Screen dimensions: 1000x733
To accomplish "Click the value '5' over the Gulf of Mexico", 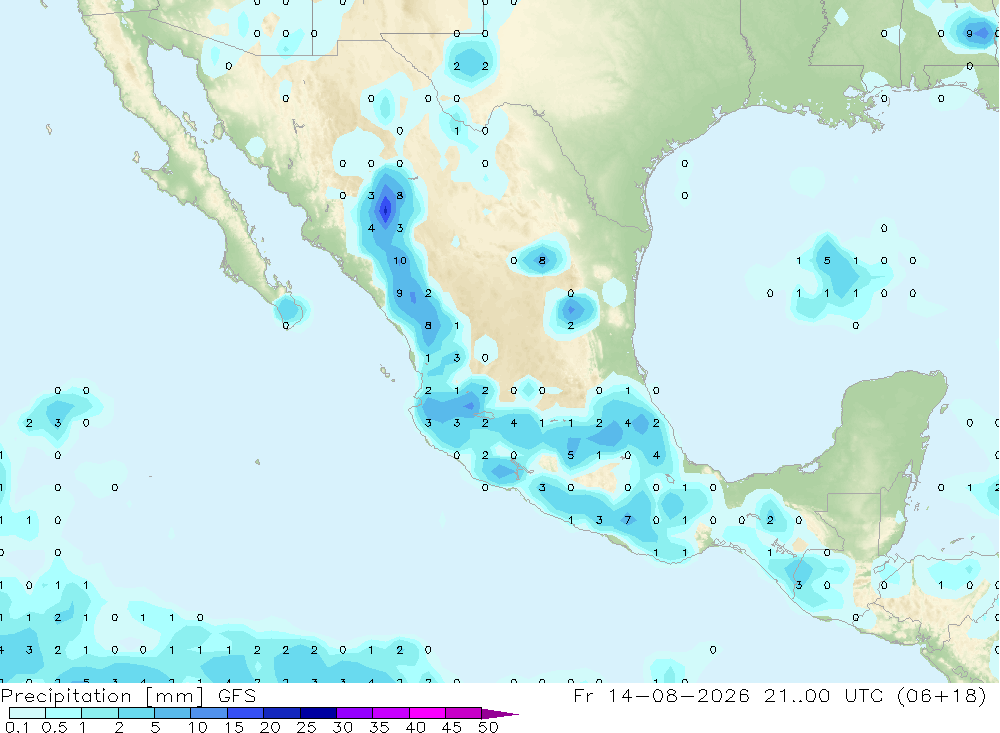I will pyautogui.click(x=827, y=260).
